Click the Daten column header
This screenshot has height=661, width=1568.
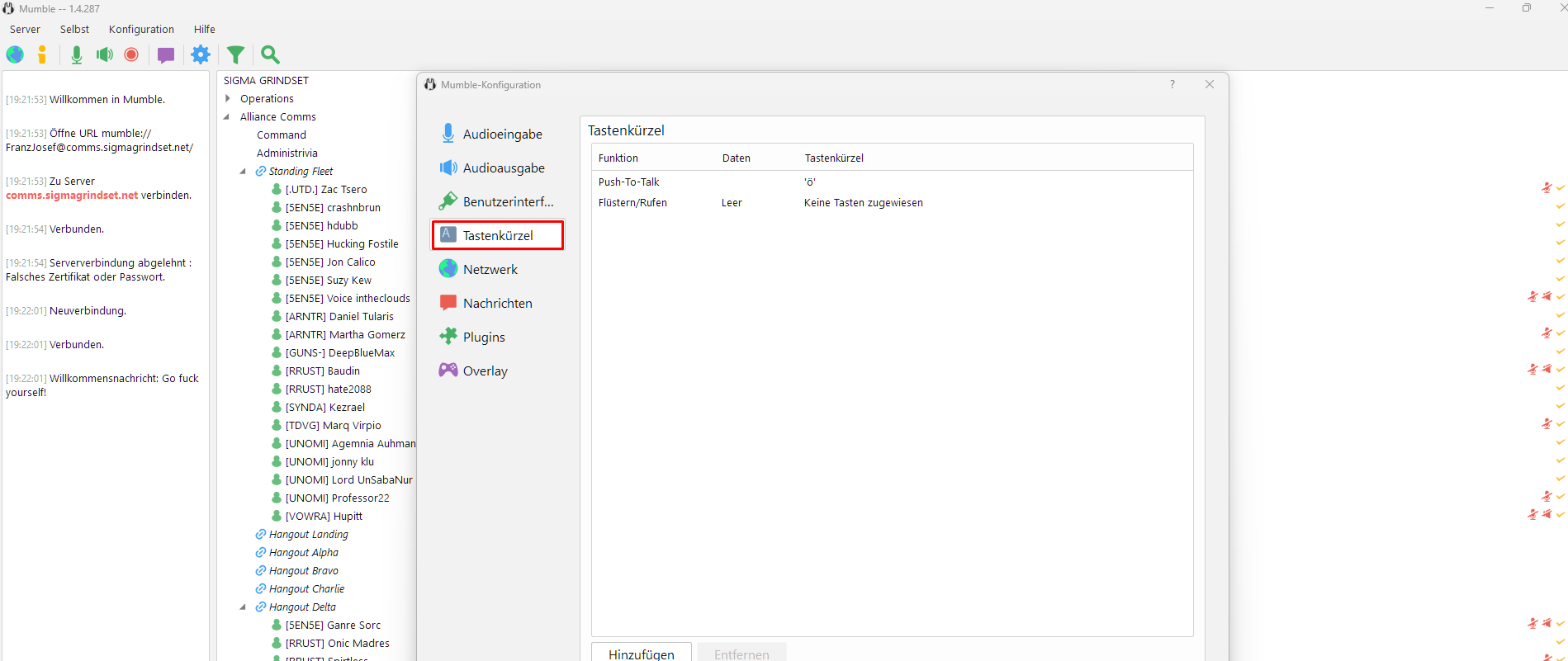[737, 158]
